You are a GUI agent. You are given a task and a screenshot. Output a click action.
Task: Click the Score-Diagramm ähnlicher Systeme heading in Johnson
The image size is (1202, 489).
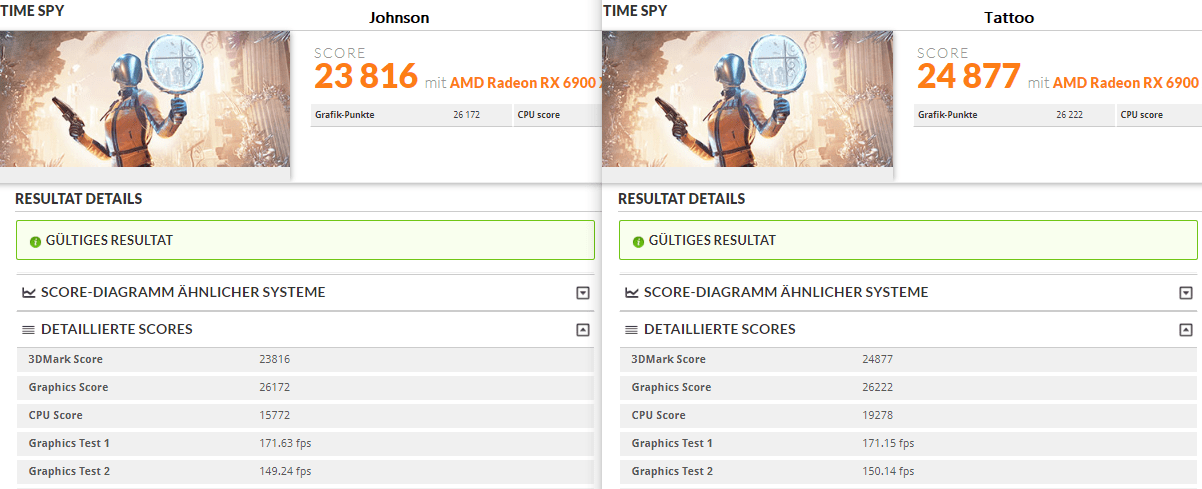click(184, 292)
